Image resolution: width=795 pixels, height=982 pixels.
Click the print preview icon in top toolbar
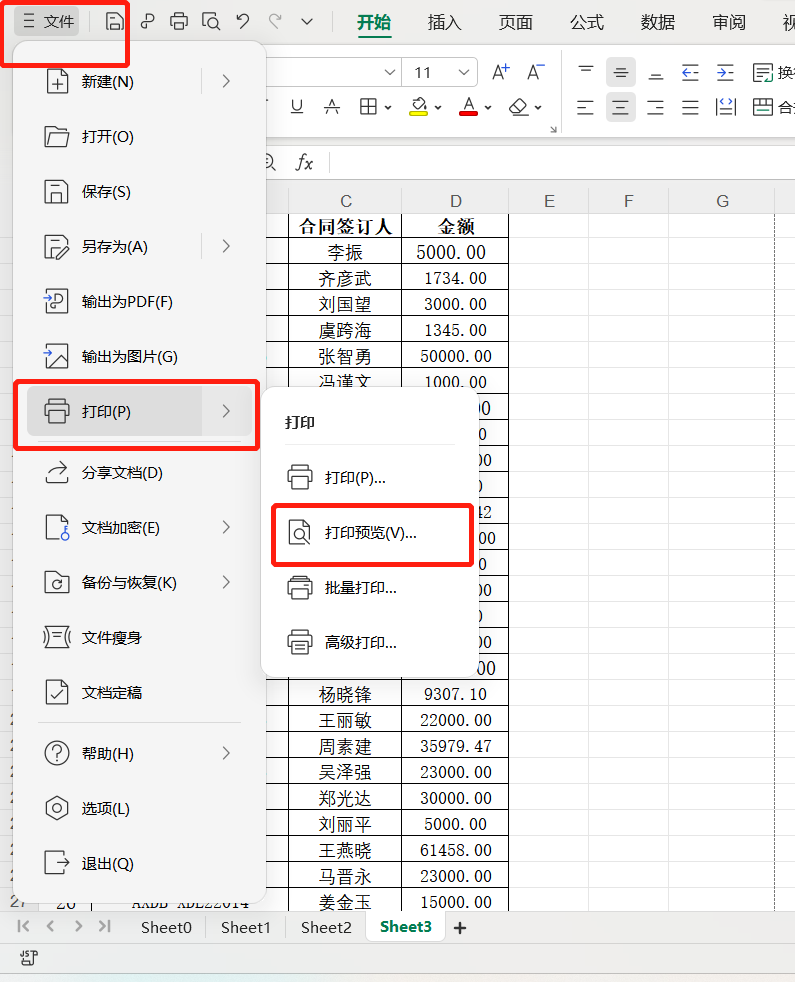point(211,21)
